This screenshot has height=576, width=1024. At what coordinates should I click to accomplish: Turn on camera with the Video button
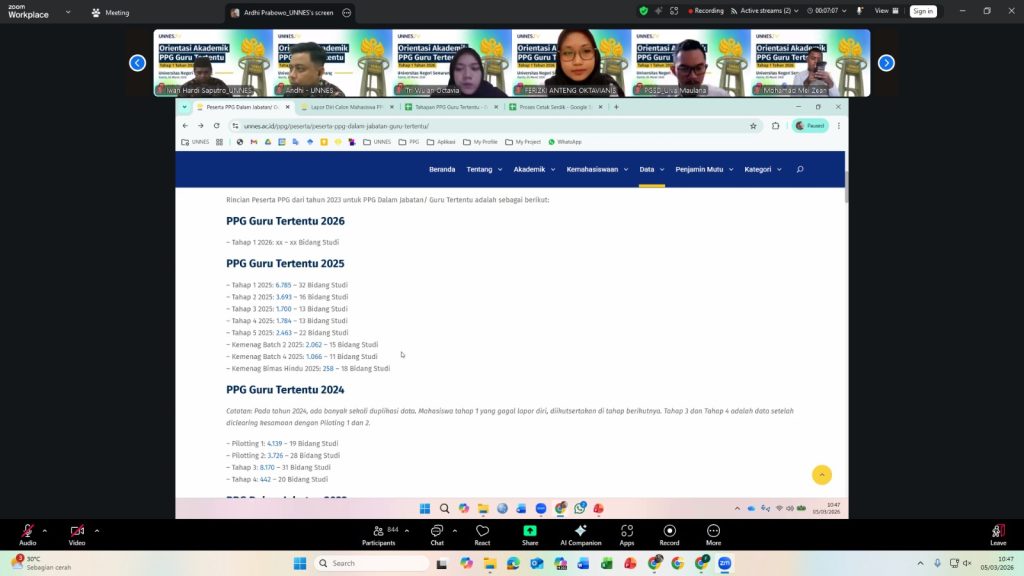tap(77, 531)
